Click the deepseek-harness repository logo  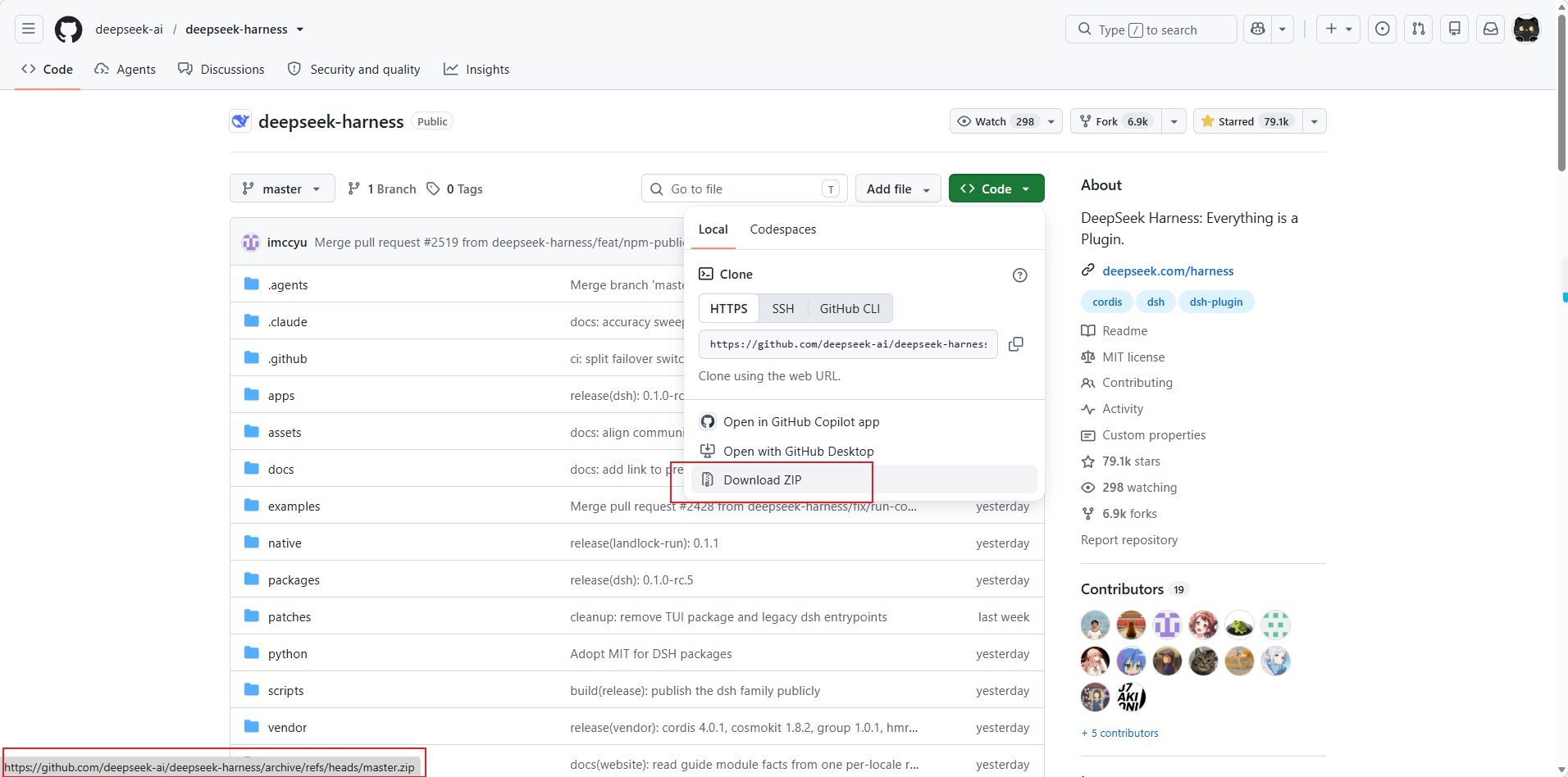coord(240,121)
